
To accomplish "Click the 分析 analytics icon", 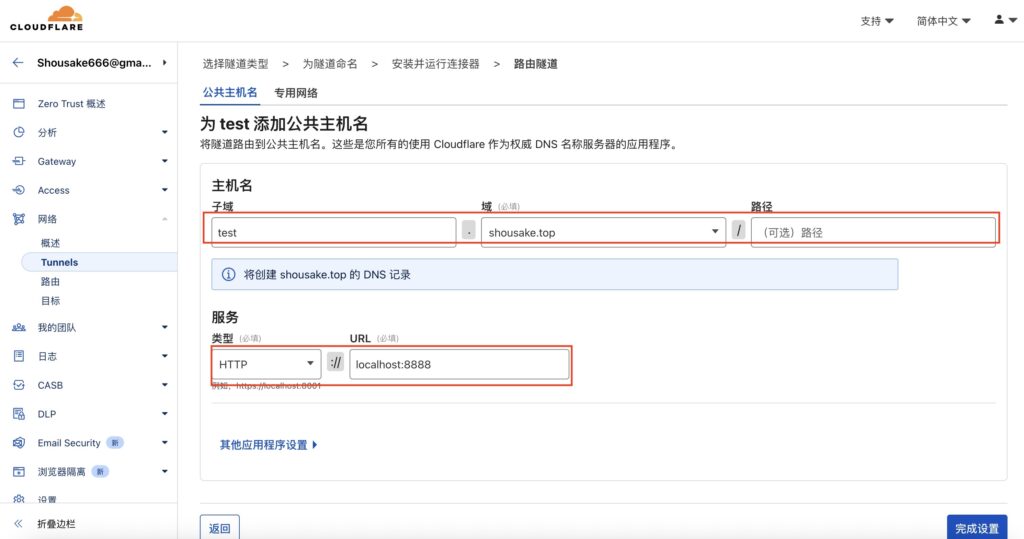I will pyautogui.click(x=19, y=132).
